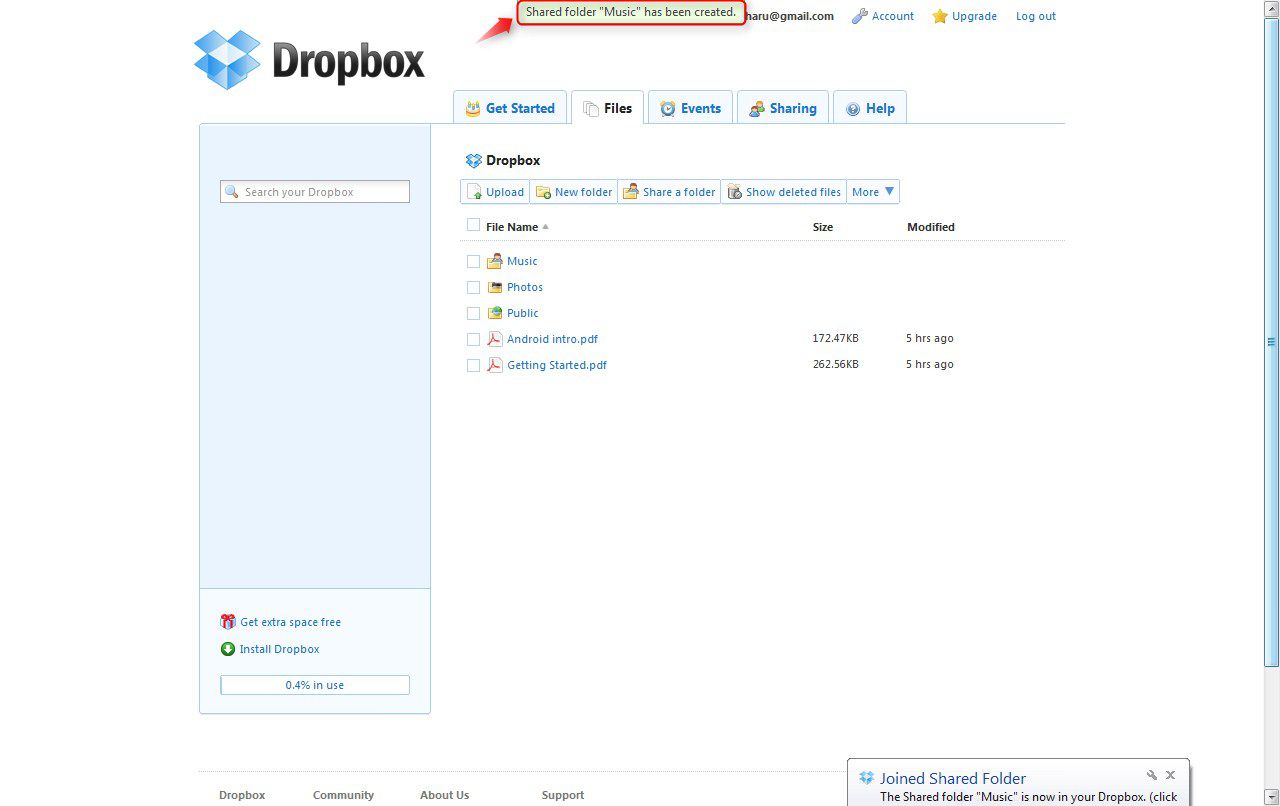This screenshot has height=806, width=1280.
Task: Click the Get Started cake icon
Action: [473, 108]
